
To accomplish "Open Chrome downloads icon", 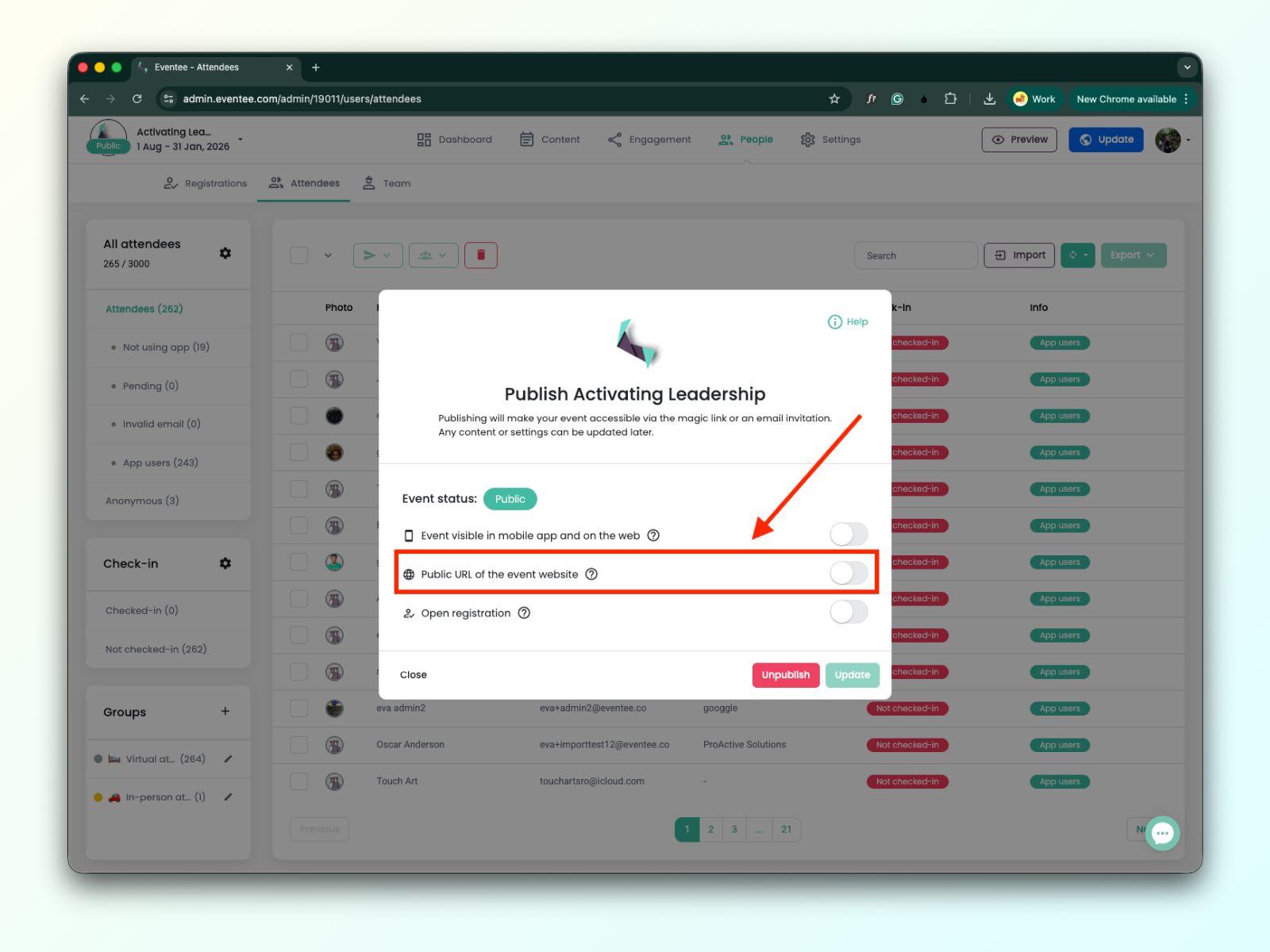I will click(990, 99).
